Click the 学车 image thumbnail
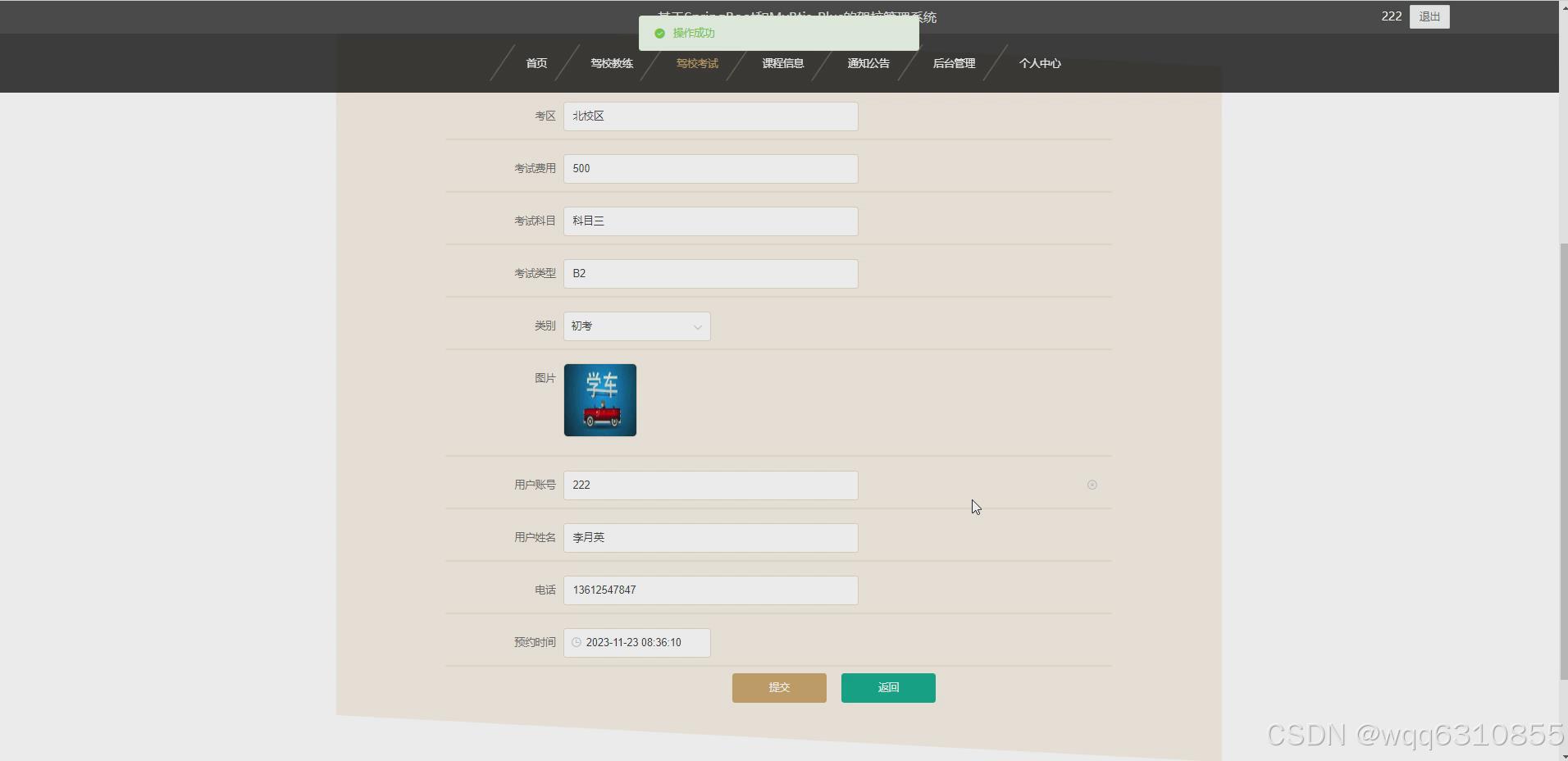 [600, 400]
